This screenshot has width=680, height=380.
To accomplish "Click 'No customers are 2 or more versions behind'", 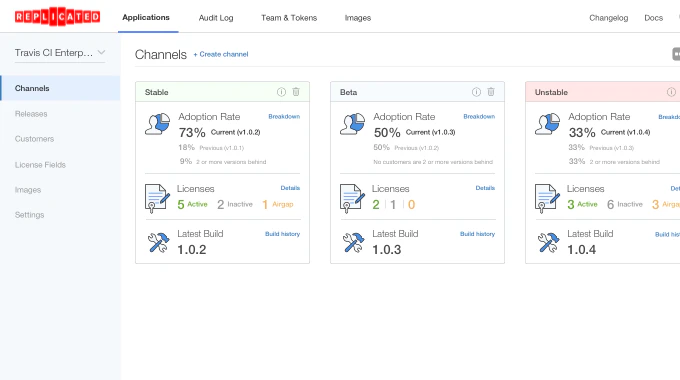I will 433,162.
